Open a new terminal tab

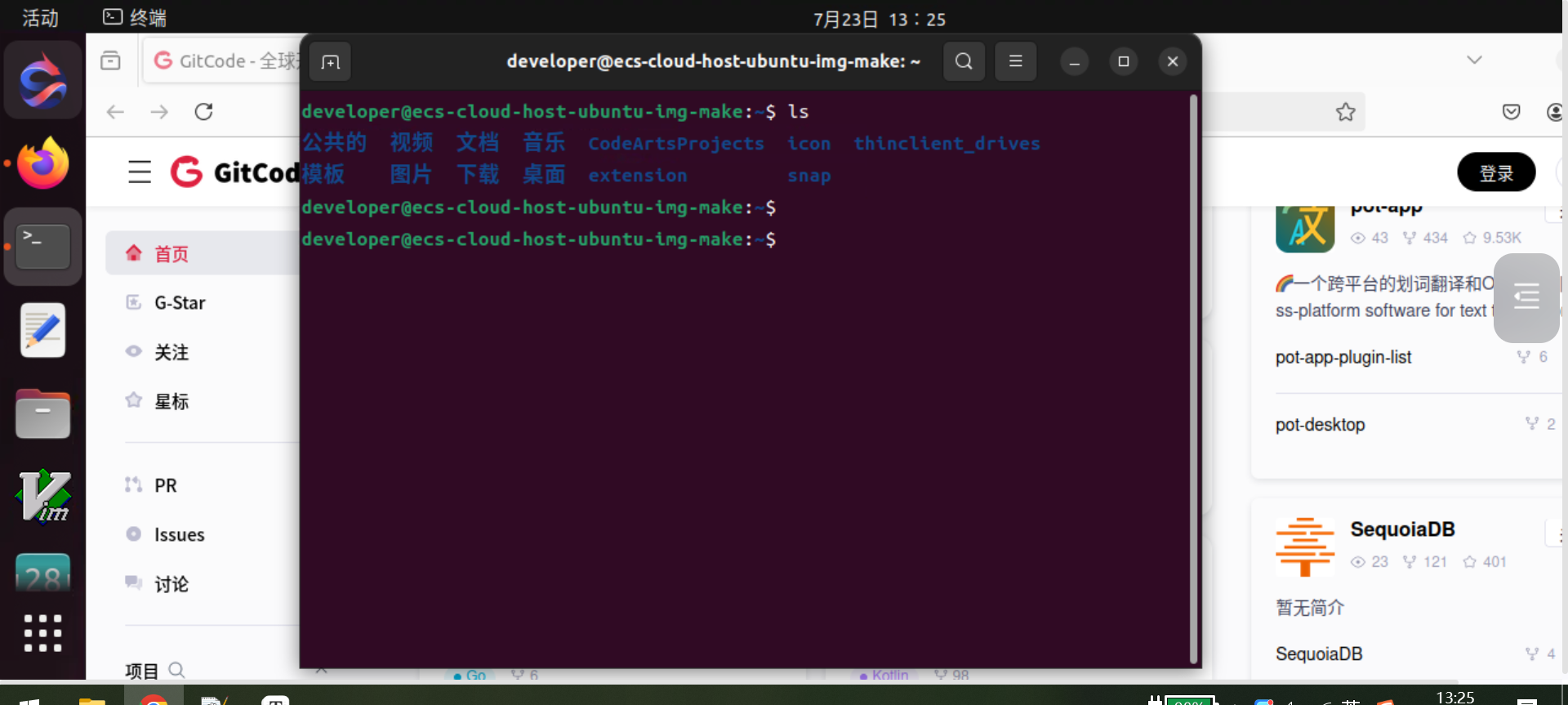pos(331,62)
